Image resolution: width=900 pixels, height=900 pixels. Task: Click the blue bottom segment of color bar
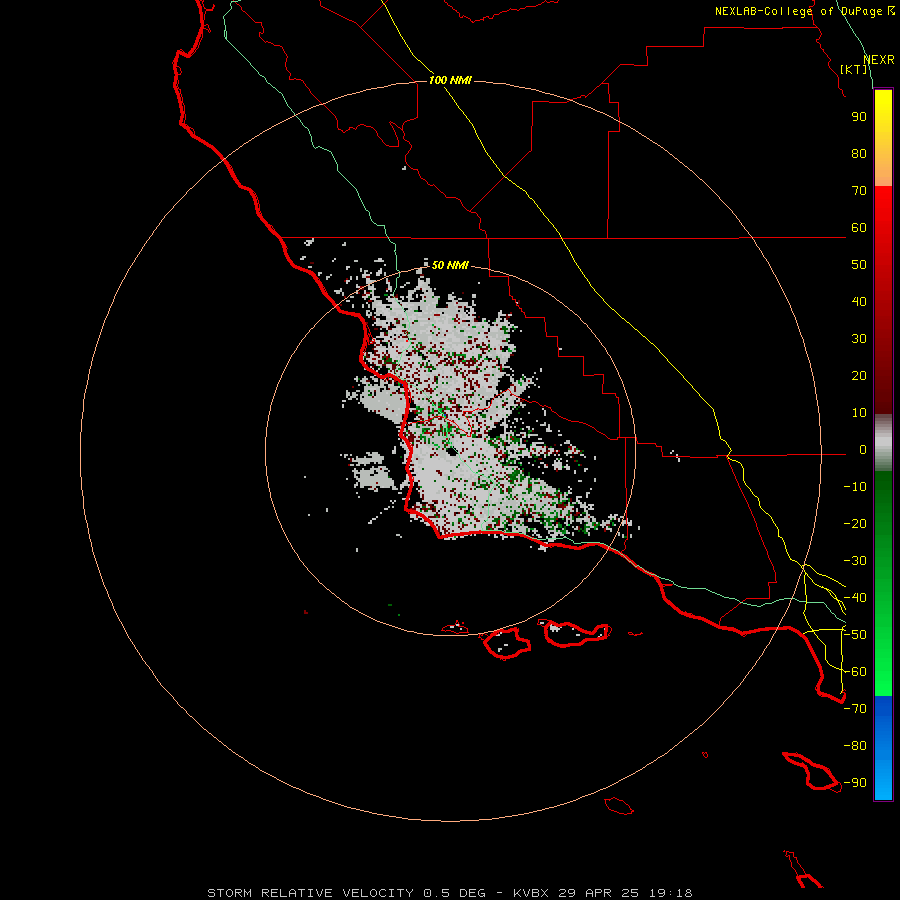click(x=883, y=748)
